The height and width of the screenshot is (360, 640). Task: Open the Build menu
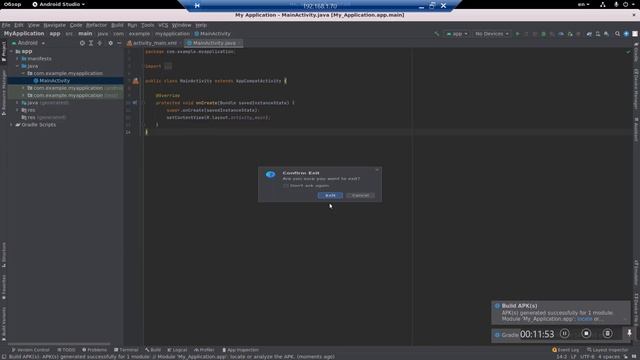click(117, 25)
